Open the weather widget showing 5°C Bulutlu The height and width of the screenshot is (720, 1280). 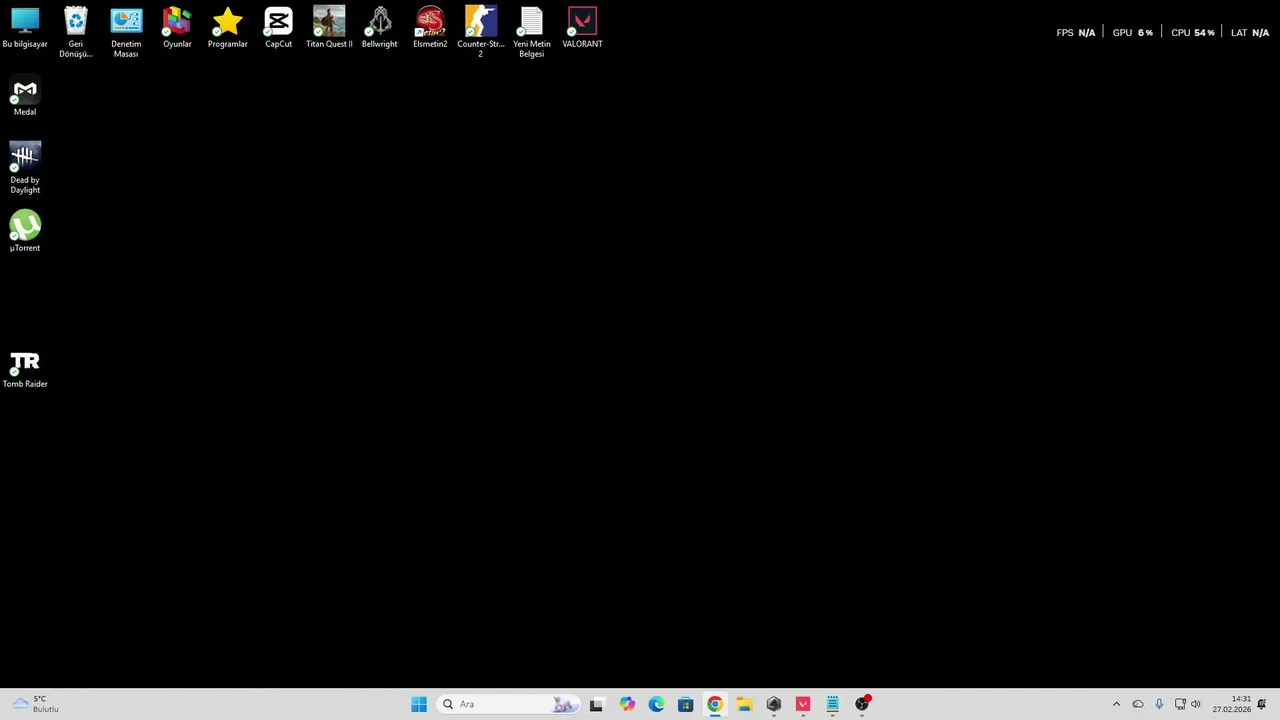click(35, 704)
